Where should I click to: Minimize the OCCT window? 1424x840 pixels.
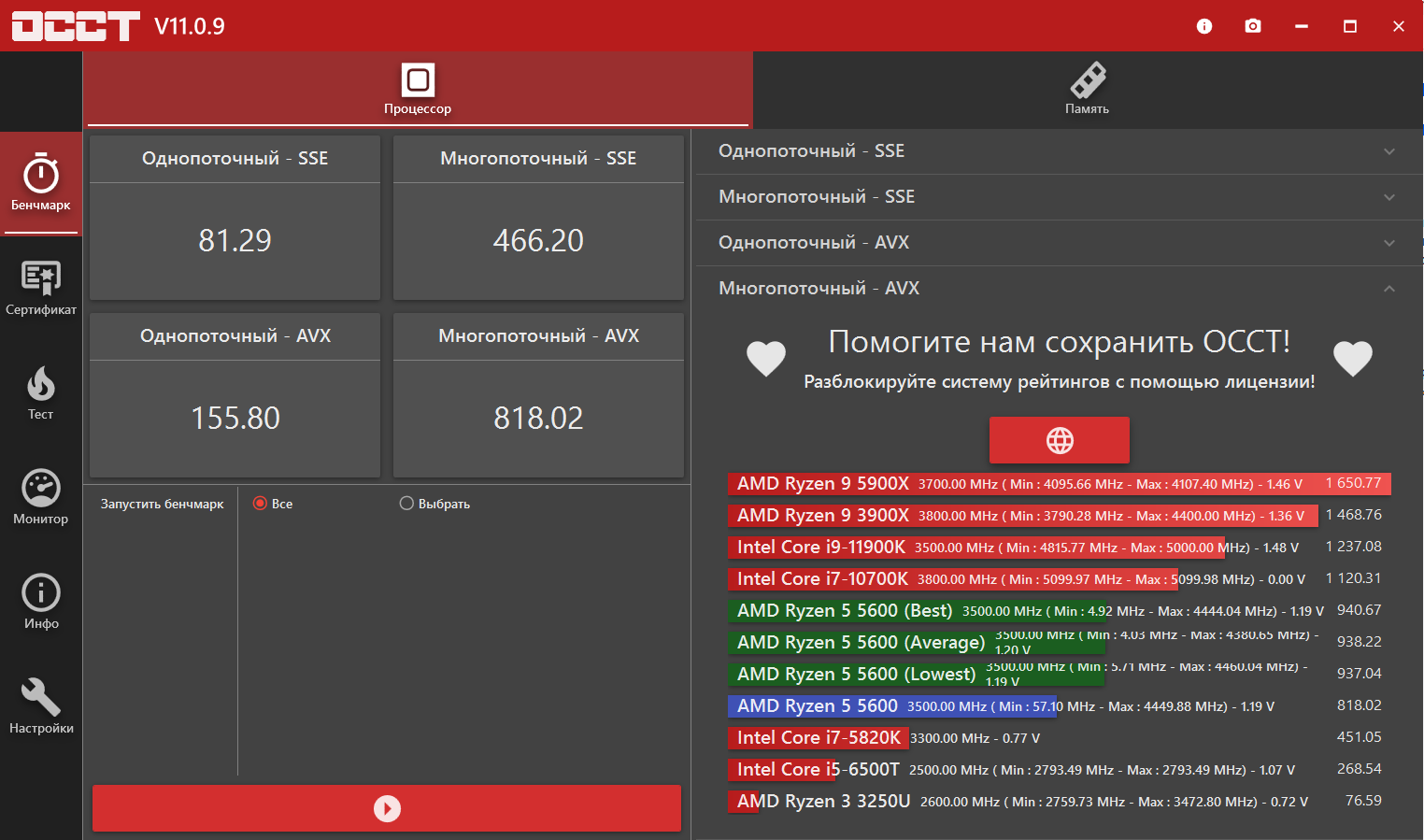1302,26
